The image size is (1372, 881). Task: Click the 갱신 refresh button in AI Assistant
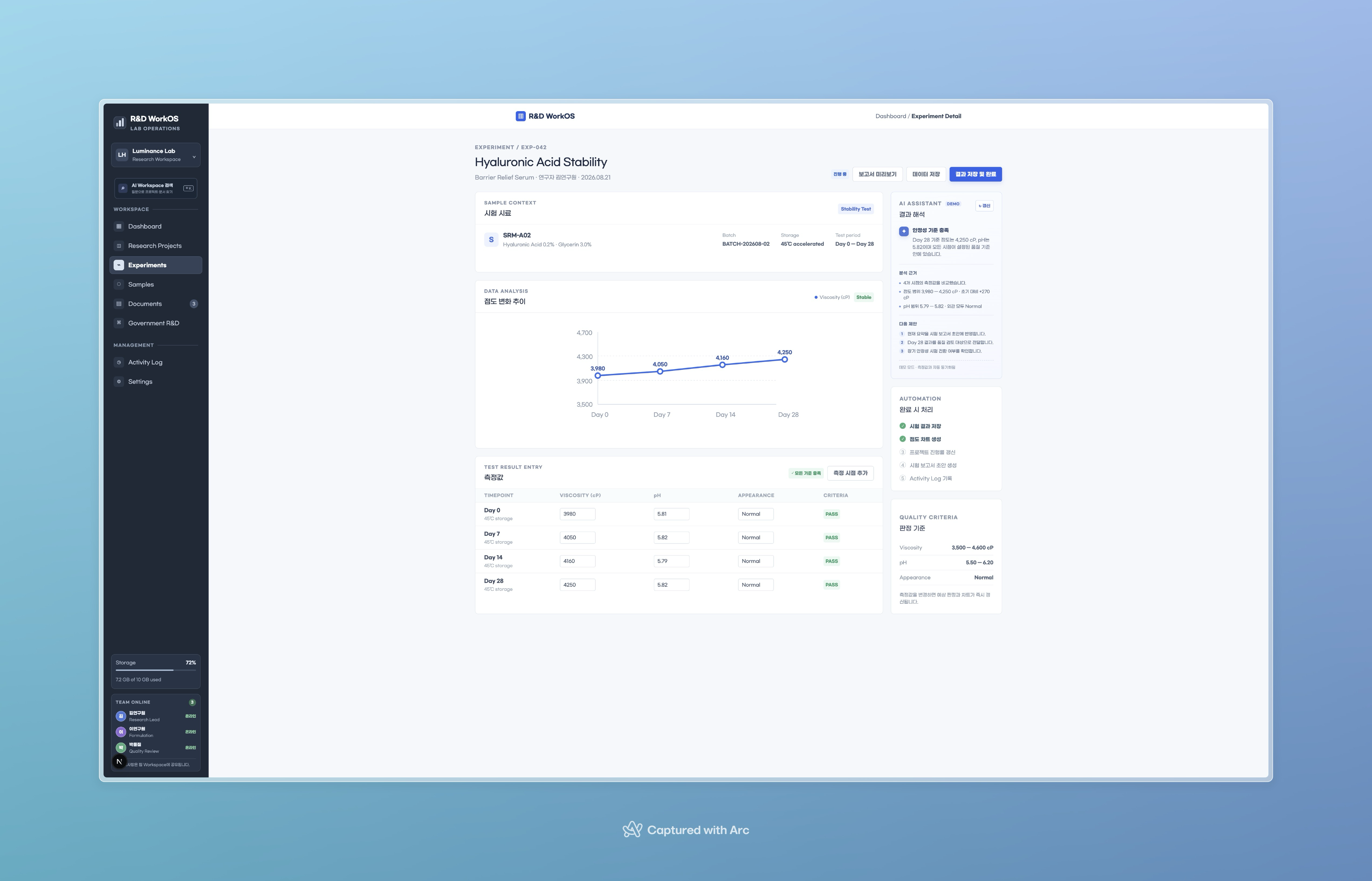[984, 206]
